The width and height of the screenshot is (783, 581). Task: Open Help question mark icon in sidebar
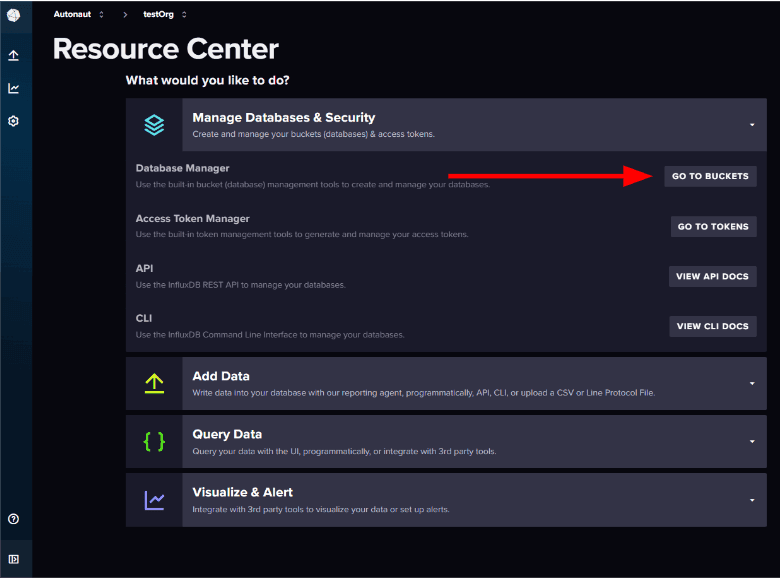[14, 519]
